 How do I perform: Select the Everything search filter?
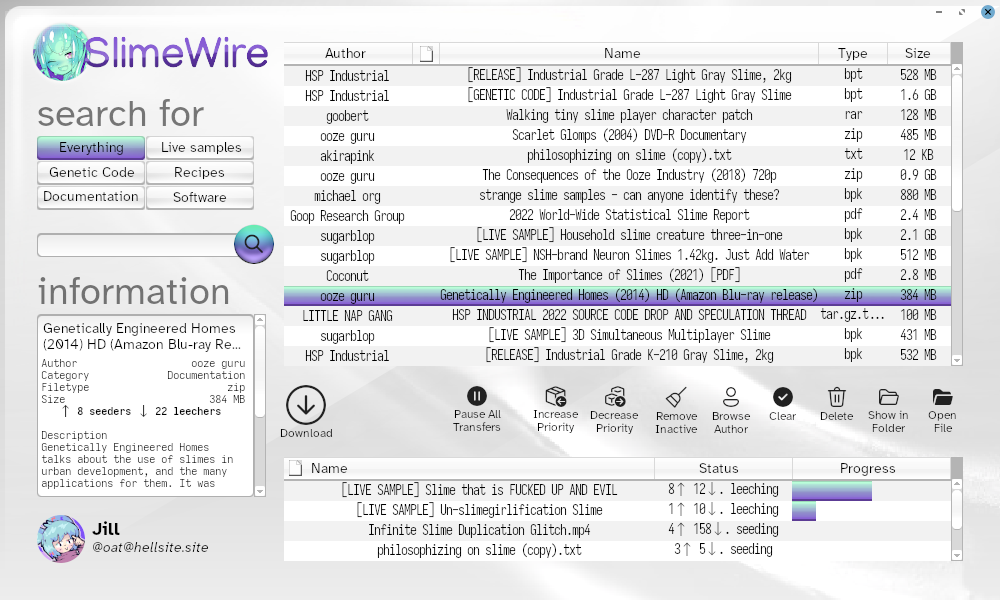point(91,148)
